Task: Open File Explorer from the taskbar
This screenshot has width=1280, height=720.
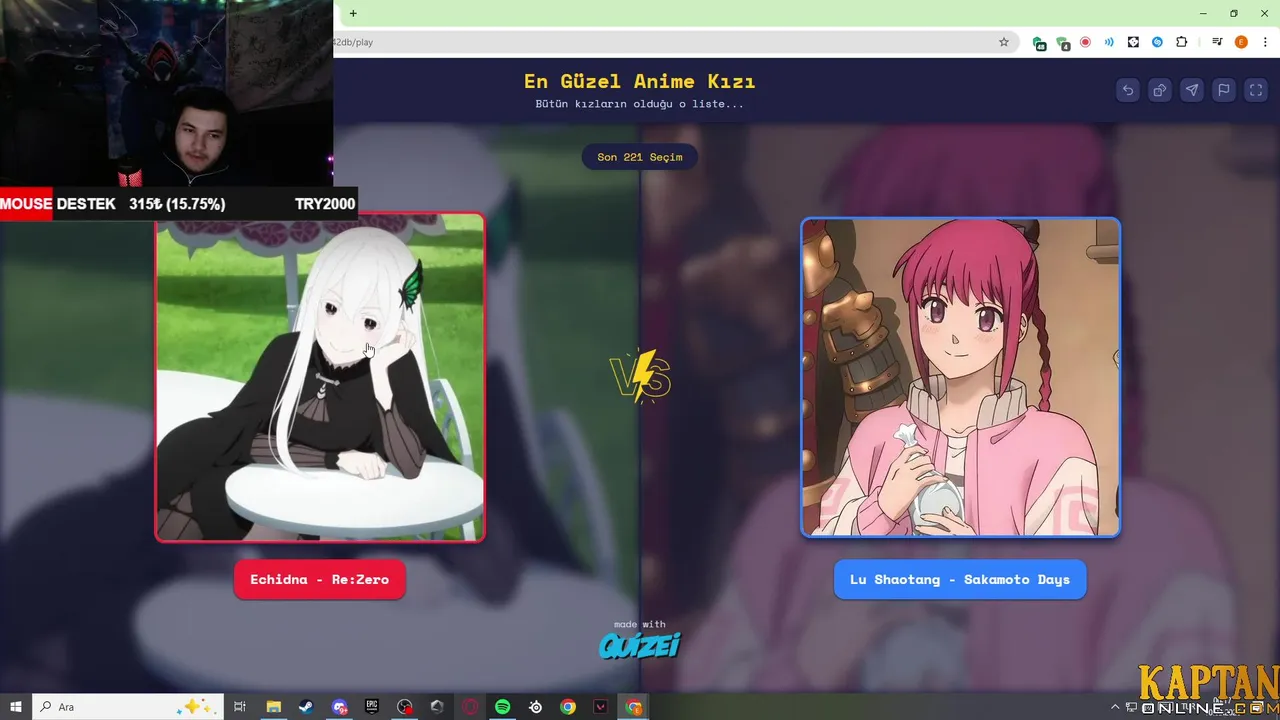Action: click(273, 707)
